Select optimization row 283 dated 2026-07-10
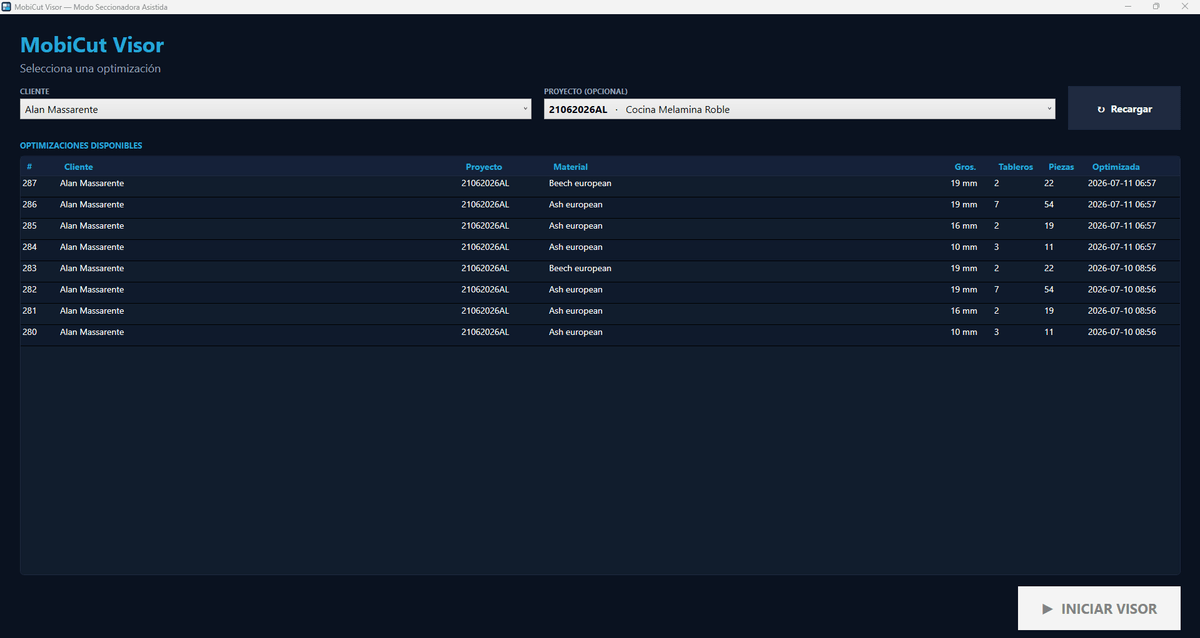Image resolution: width=1200 pixels, height=638 pixels. (x=600, y=268)
